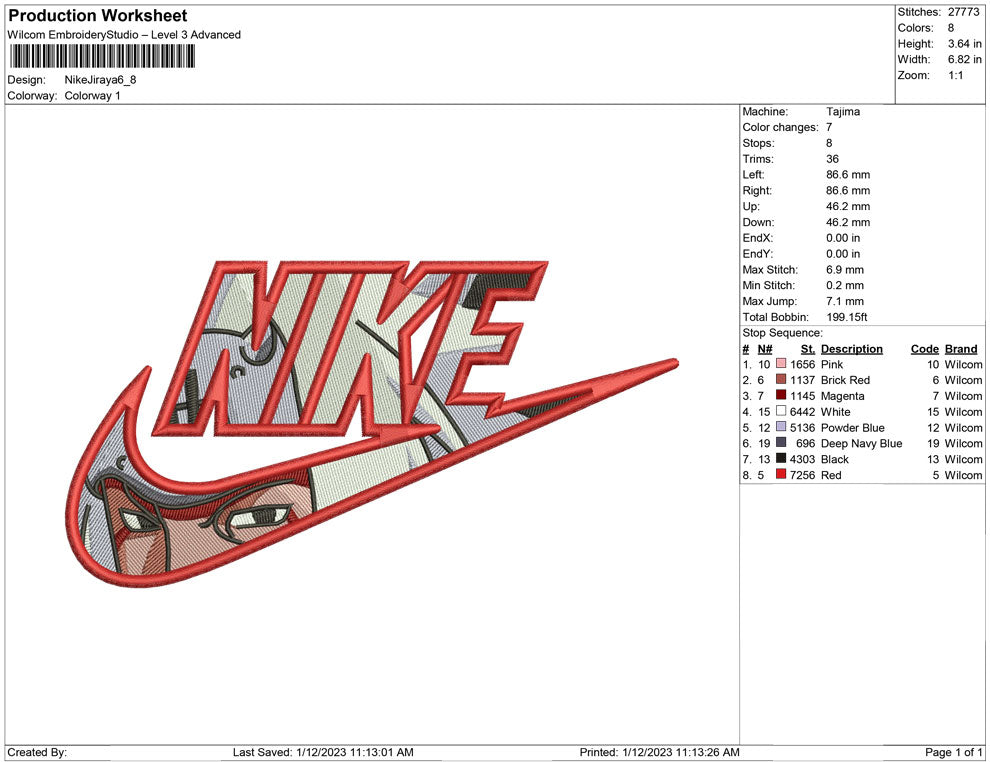Click the 'Pink' description text
Image resolution: width=990 pixels, height=762 pixels.
coord(832,364)
